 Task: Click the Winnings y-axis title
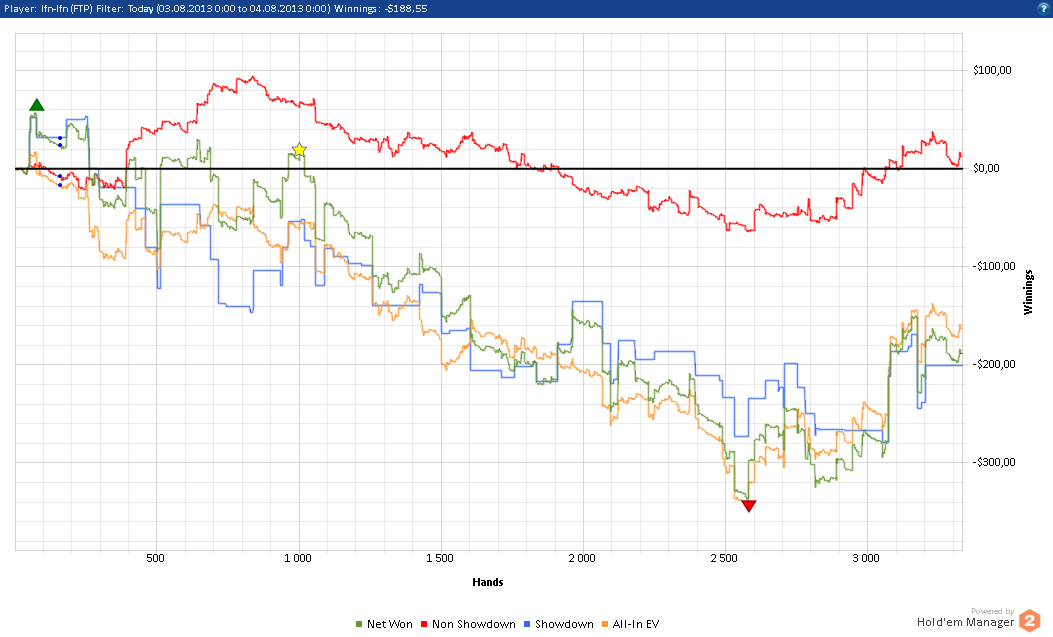pos(1027,290)
